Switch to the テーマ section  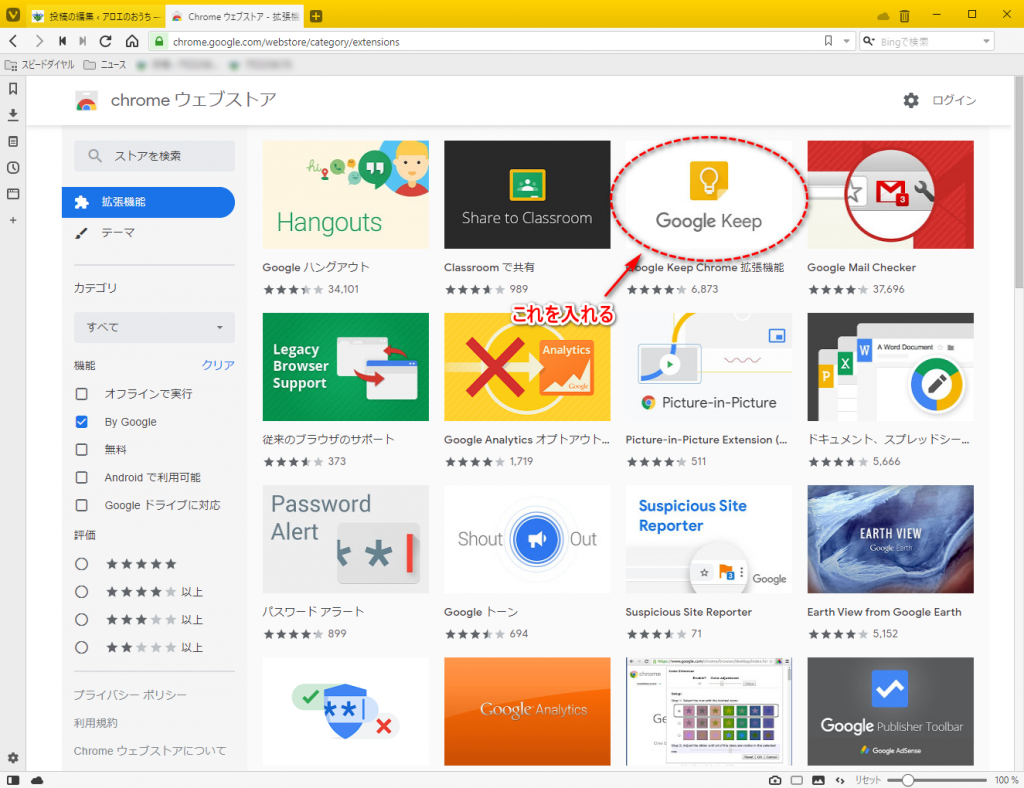(118, 232)
